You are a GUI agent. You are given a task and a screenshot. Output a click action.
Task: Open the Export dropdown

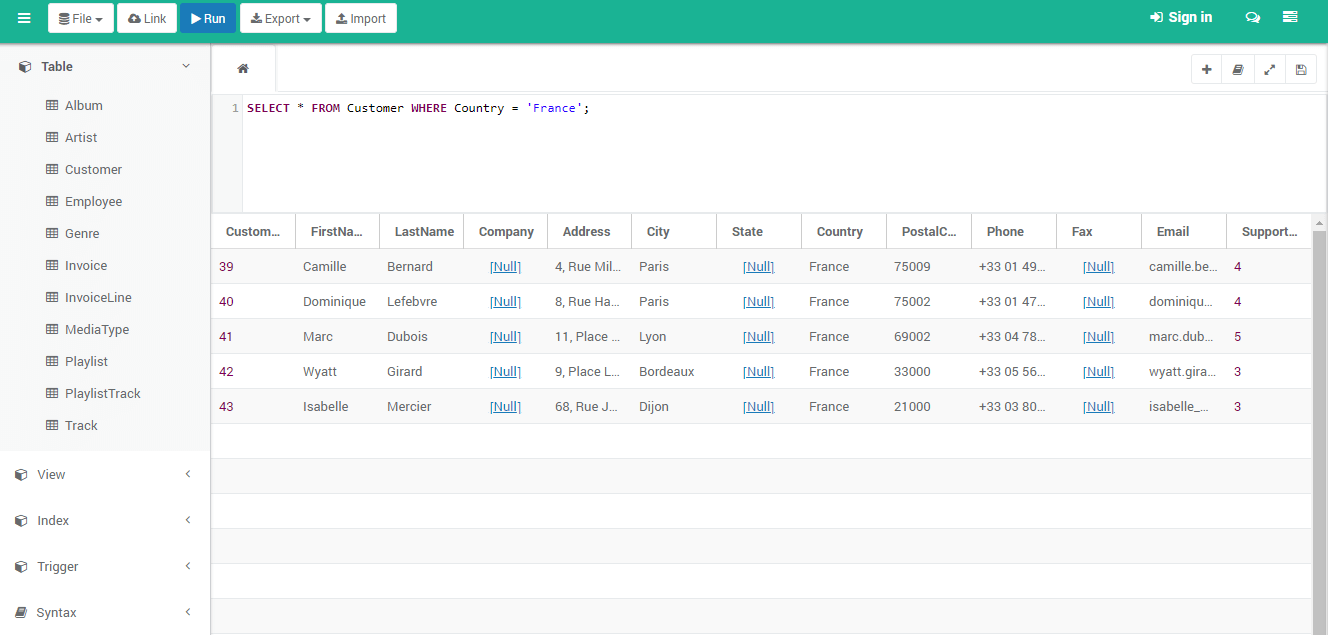[x=280, y=18]
